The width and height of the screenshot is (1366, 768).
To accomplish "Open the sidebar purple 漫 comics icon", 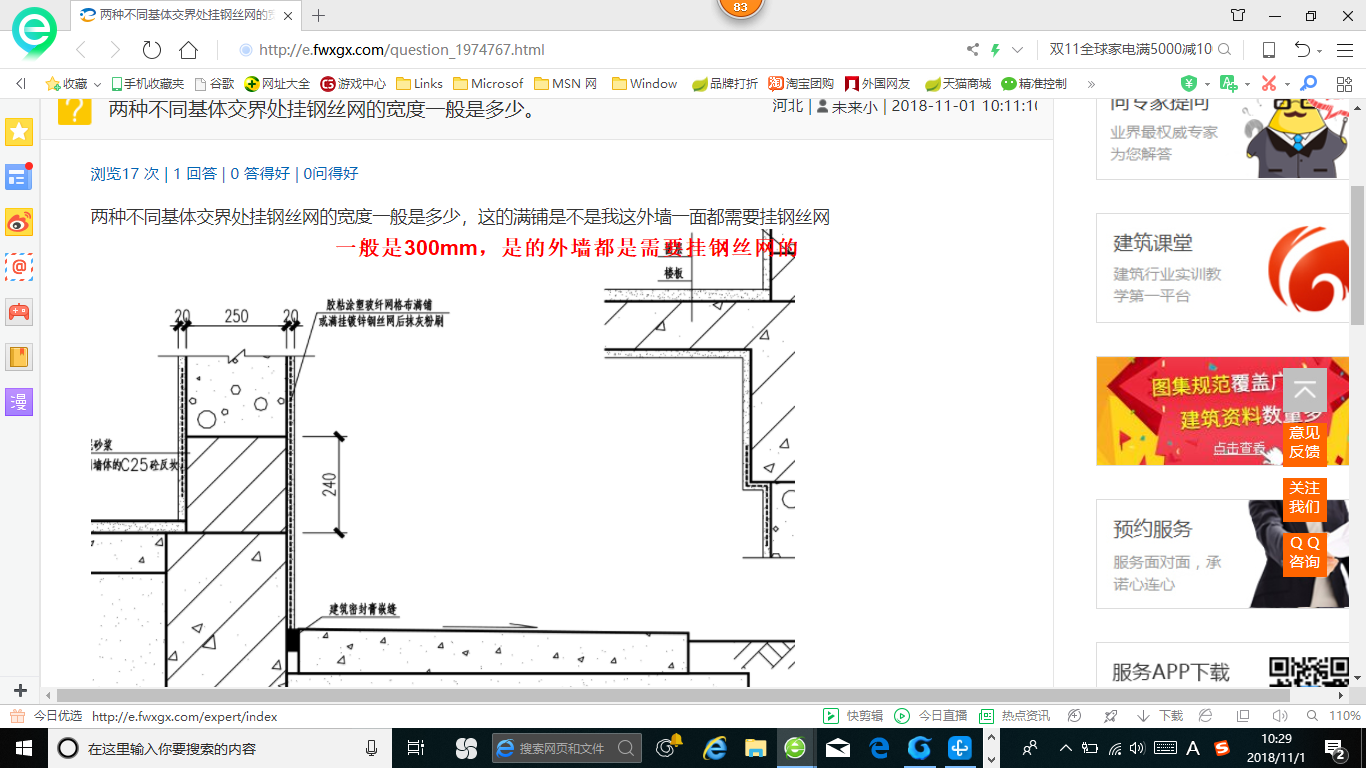I will coord(19,402).
